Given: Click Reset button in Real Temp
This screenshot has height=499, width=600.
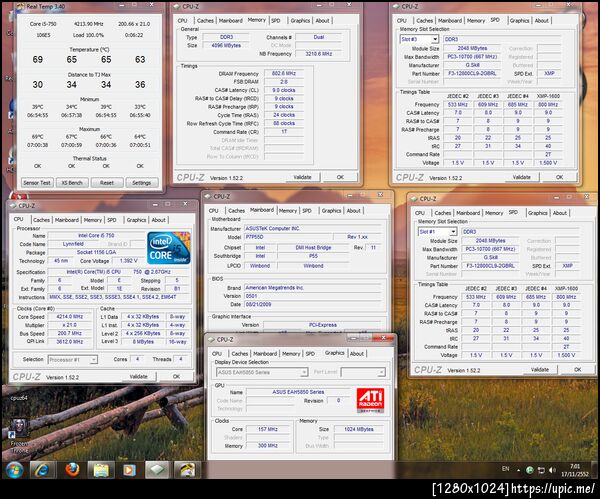Looking at the screenshot, I should [x=107, y=183].
